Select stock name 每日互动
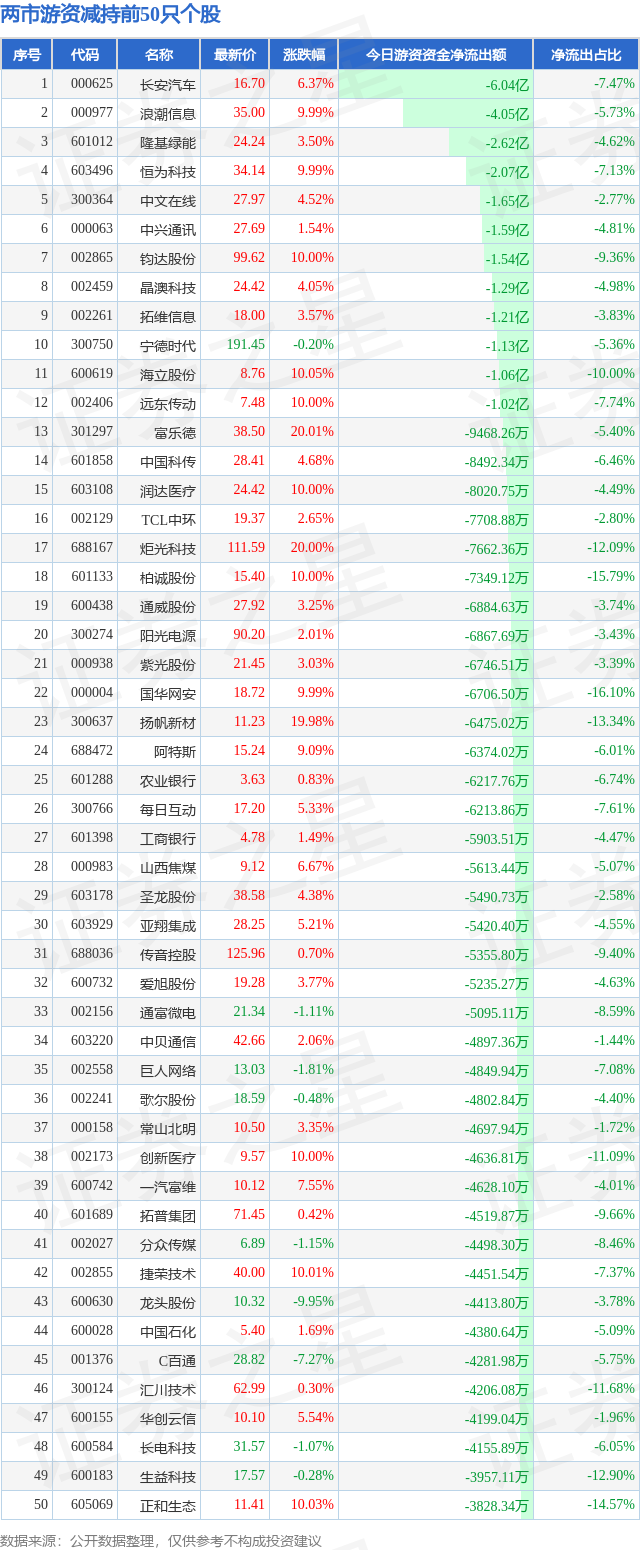The image size is (640, 1550). [x=168, y=810]
